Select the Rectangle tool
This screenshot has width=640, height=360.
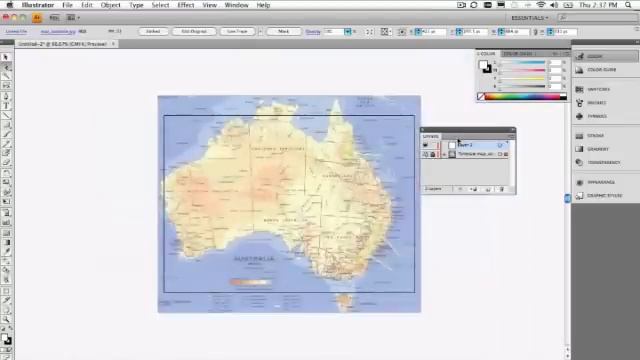point(7,125)
